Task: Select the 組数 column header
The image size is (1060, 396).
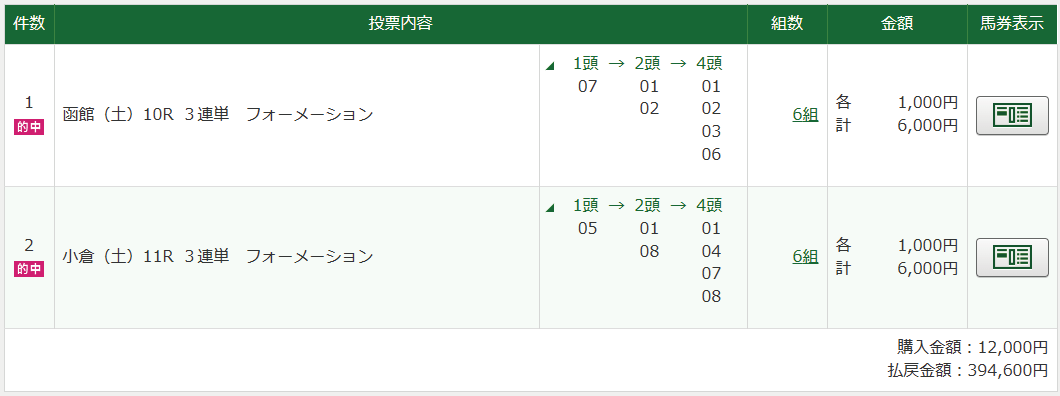Action: pos(788,24)
